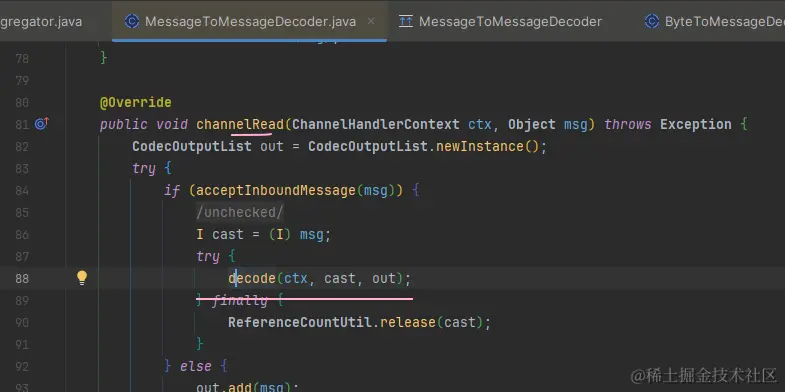
Task: Click the class icon on MessageToMessageDecoder.java tab
Action: coord(131,21)
